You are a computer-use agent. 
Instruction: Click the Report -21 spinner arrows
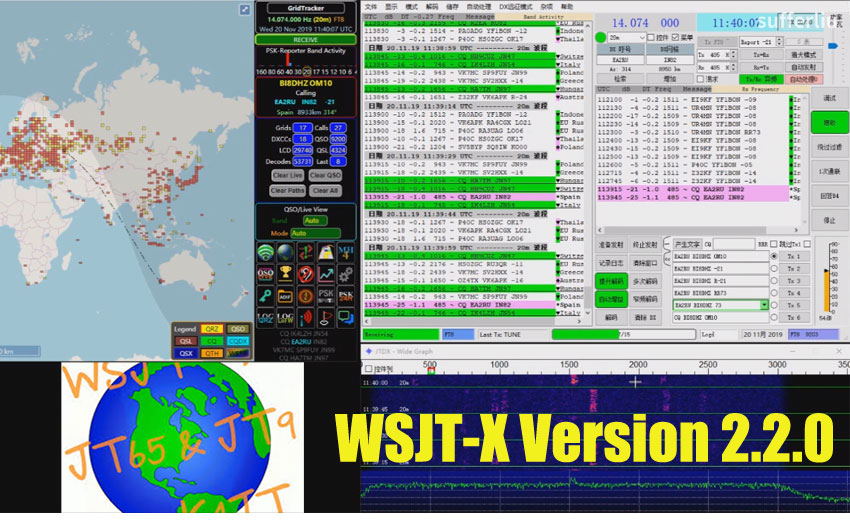(779, 42)
